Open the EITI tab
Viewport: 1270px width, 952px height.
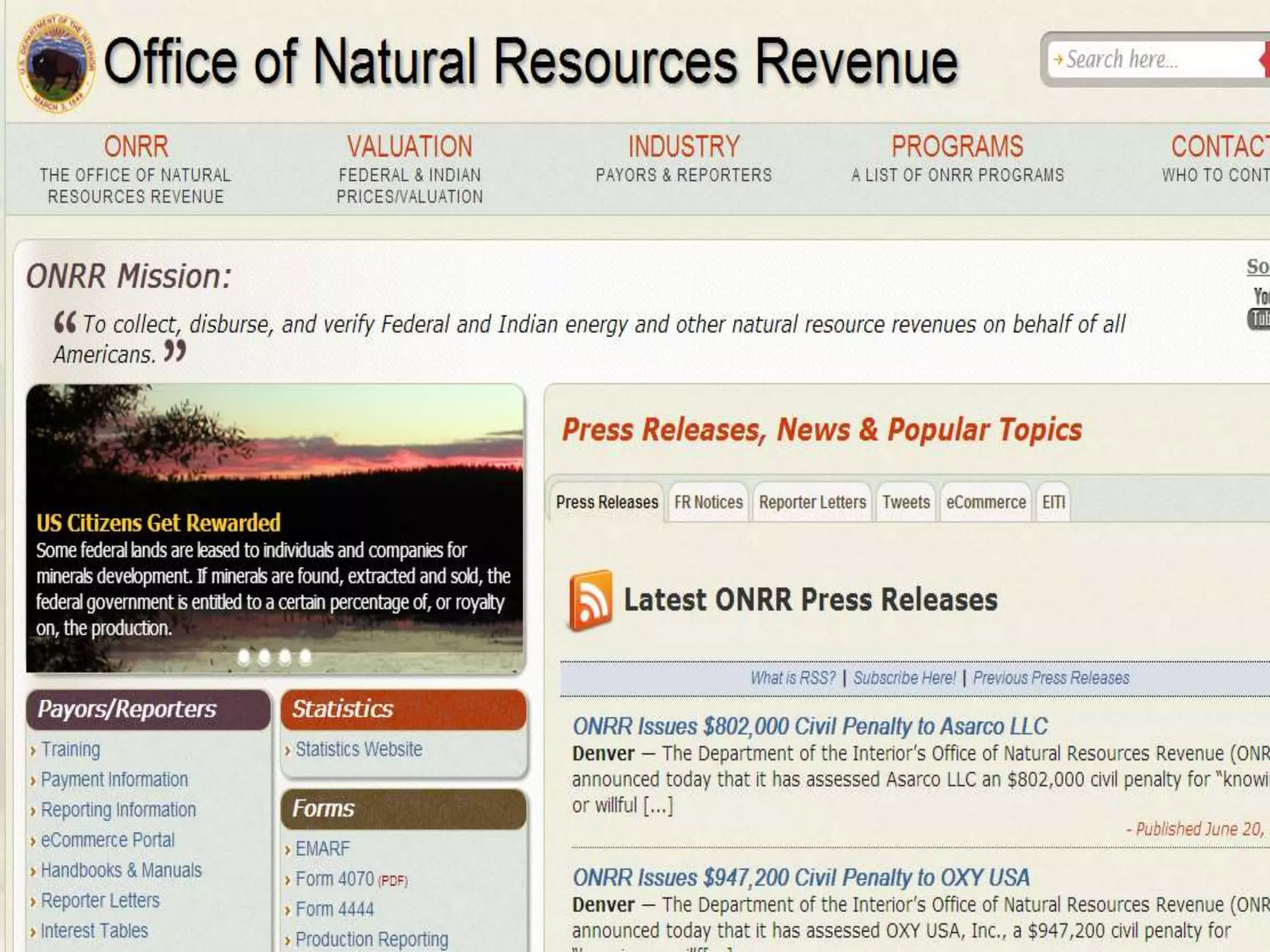click(x=1053, y=502)
